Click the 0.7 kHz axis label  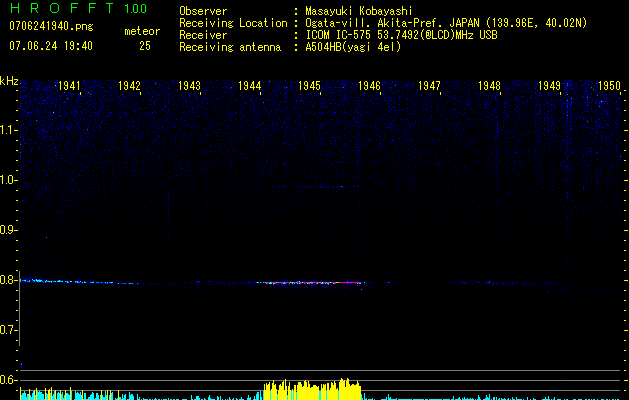[8, 330]
